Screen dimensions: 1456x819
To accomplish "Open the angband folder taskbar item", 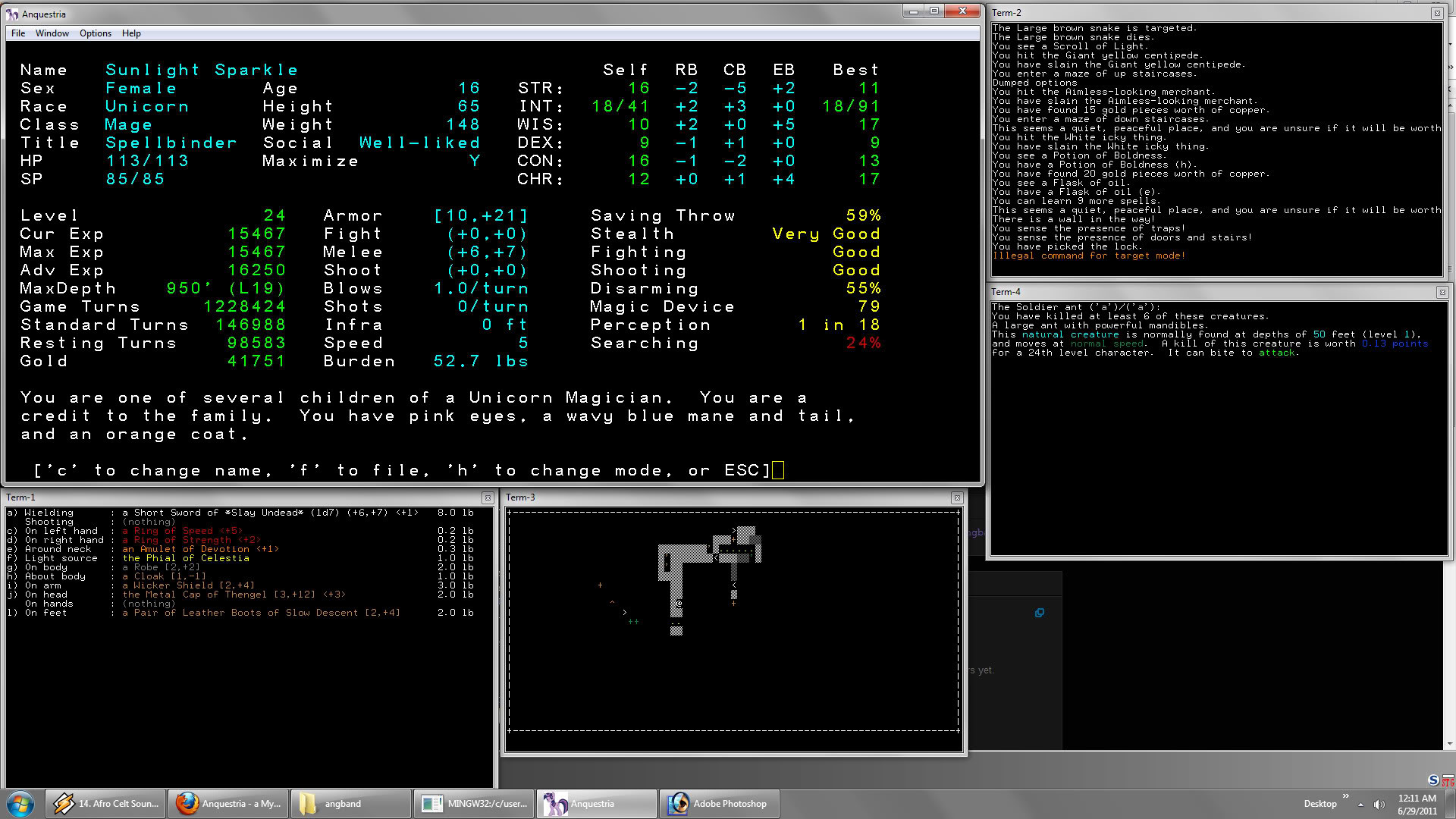I will point(351,804).
